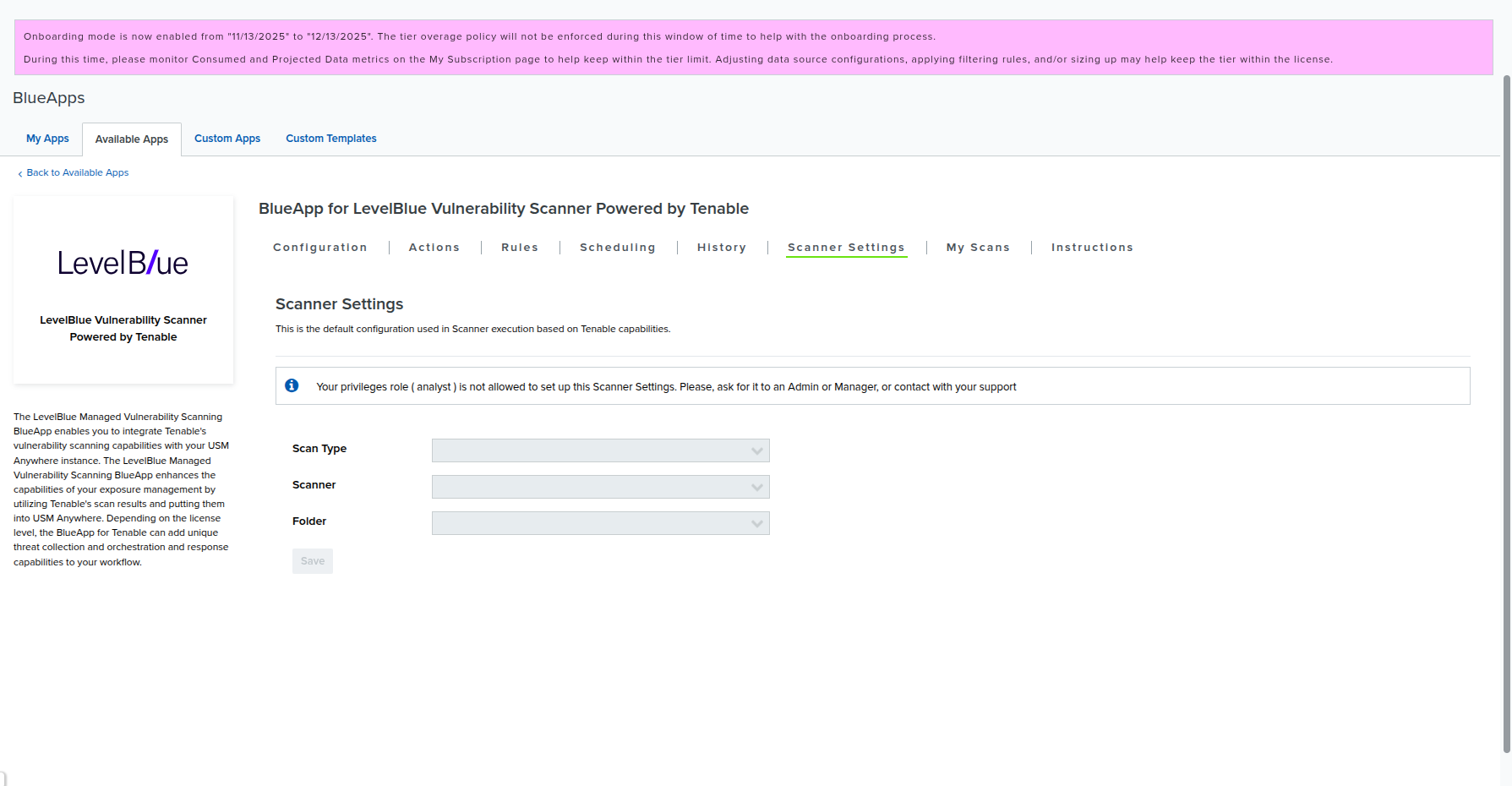This screenshot has height=786, width=1512.
Task: Open the My Scans section
Action: (979, 248)
